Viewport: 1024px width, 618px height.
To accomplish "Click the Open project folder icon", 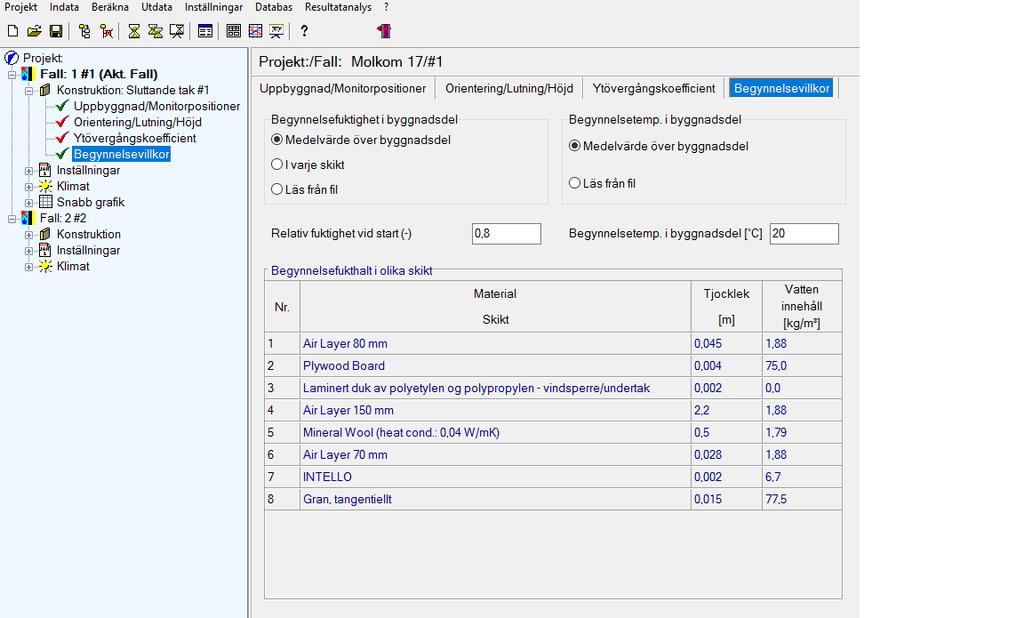I will (34, 31).
